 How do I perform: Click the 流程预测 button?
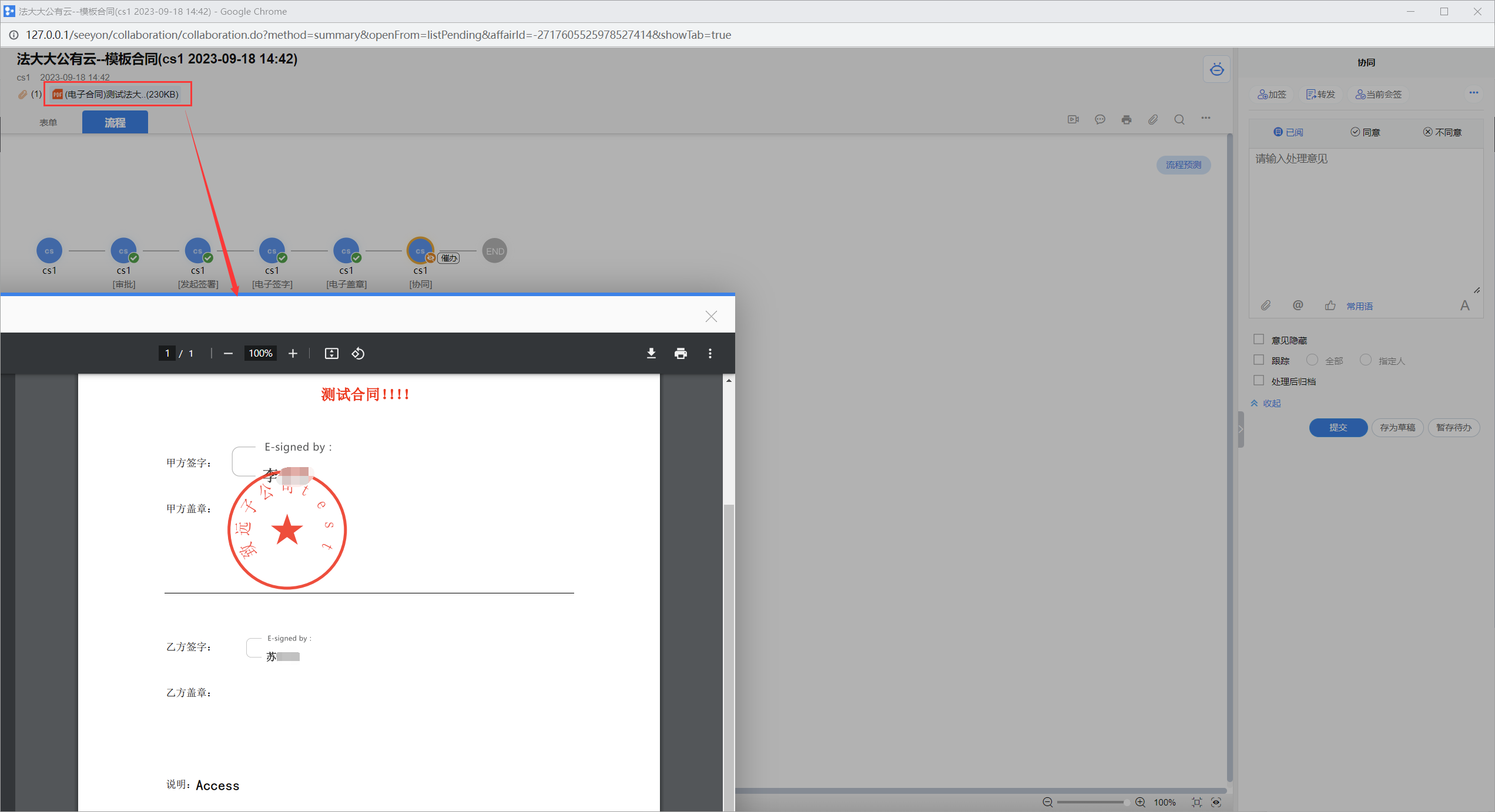coord(1183,165)
